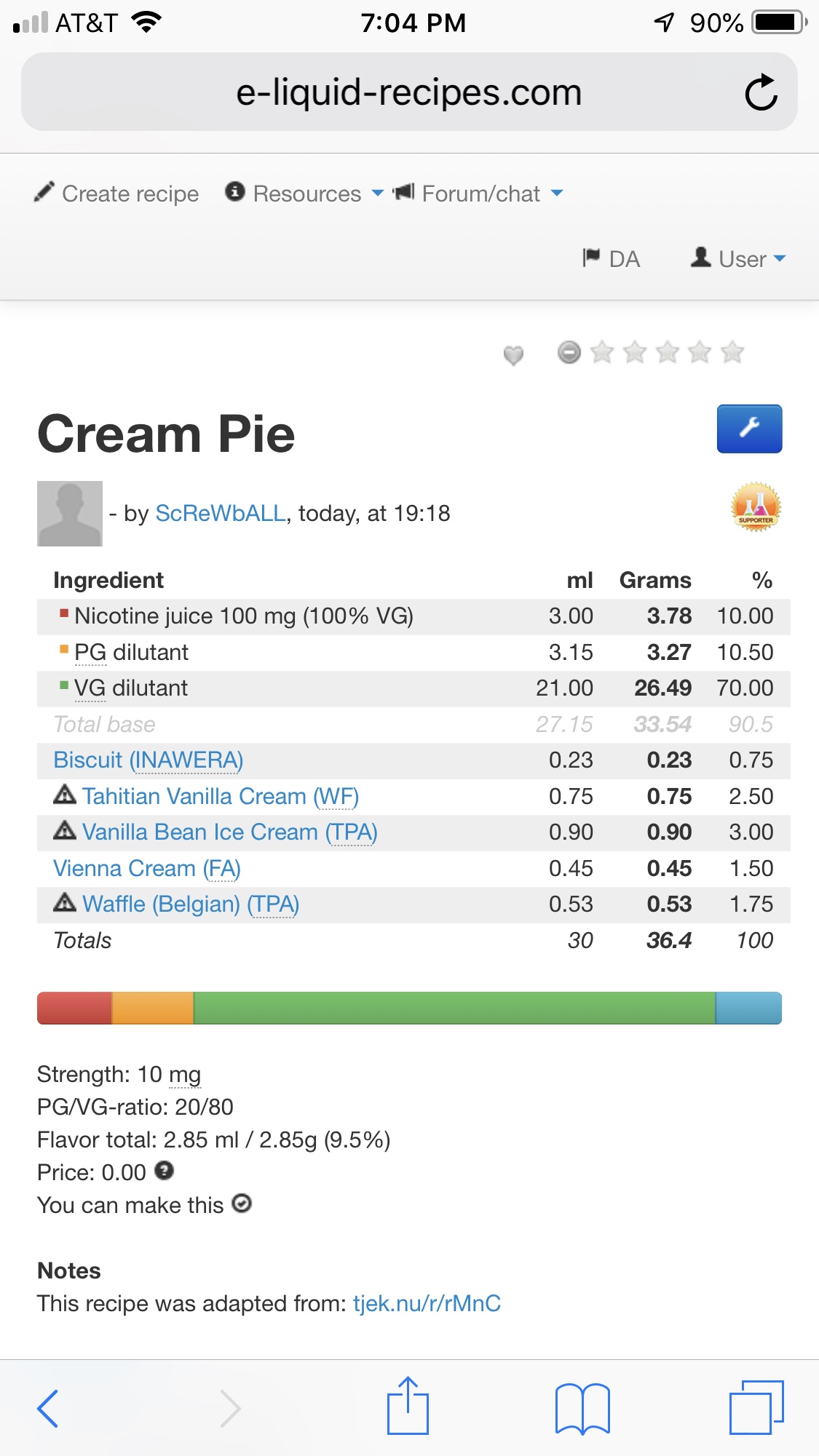Open the DA flag menu item
Image resolution: width=819 pixels, height=1456 pixels.
(x=612, y=259)
